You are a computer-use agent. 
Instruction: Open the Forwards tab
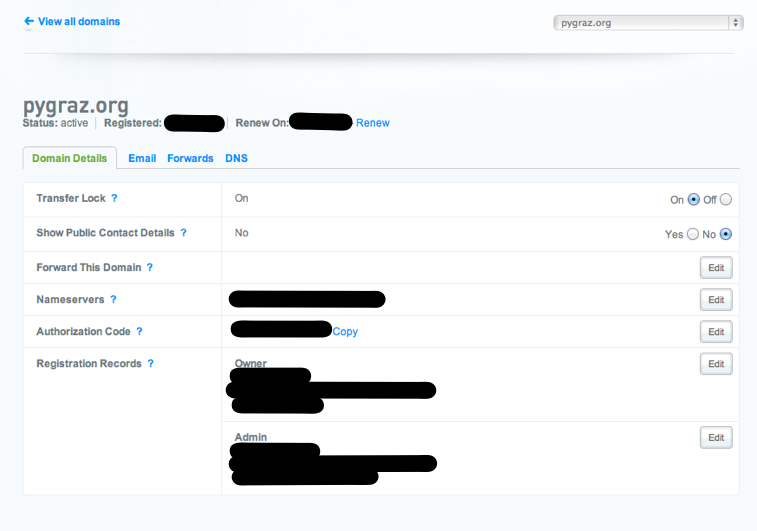point(190,158)
